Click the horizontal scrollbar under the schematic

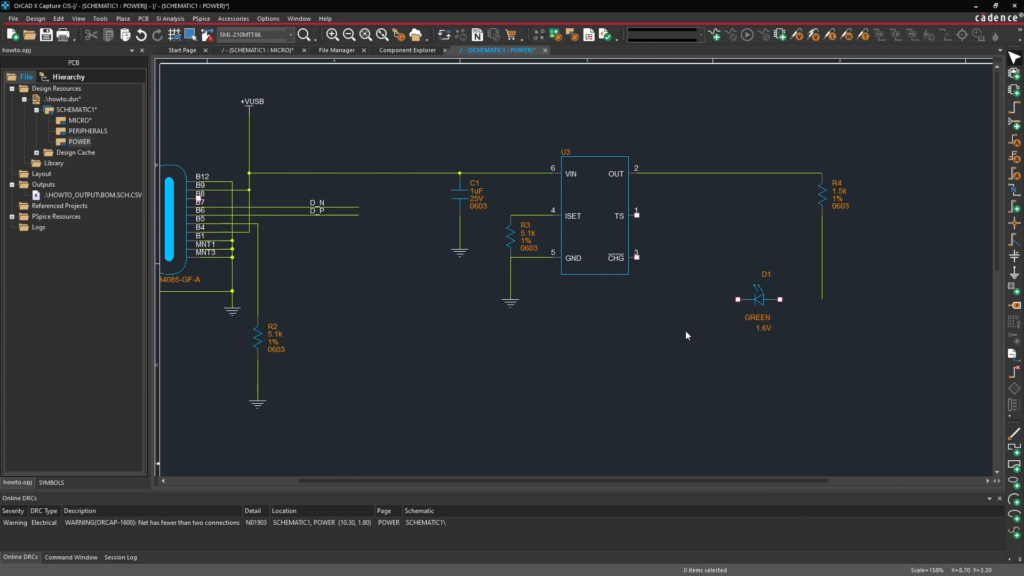pos(563,481)
